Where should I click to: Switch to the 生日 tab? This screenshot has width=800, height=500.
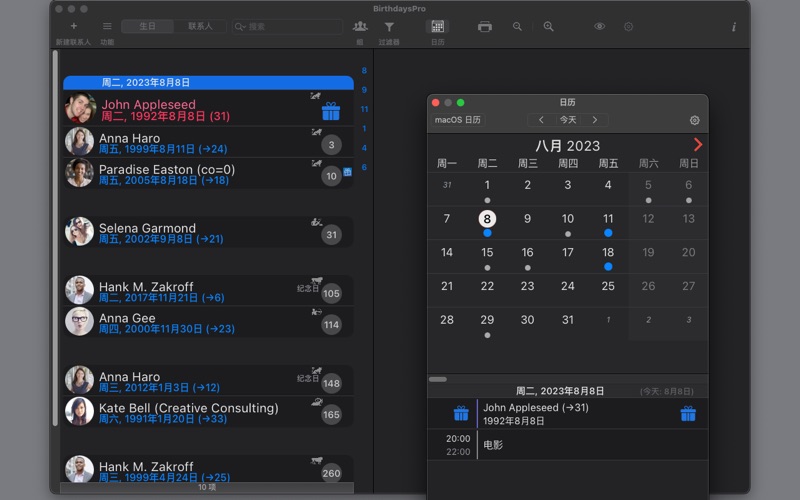click(x=147, y=26)
